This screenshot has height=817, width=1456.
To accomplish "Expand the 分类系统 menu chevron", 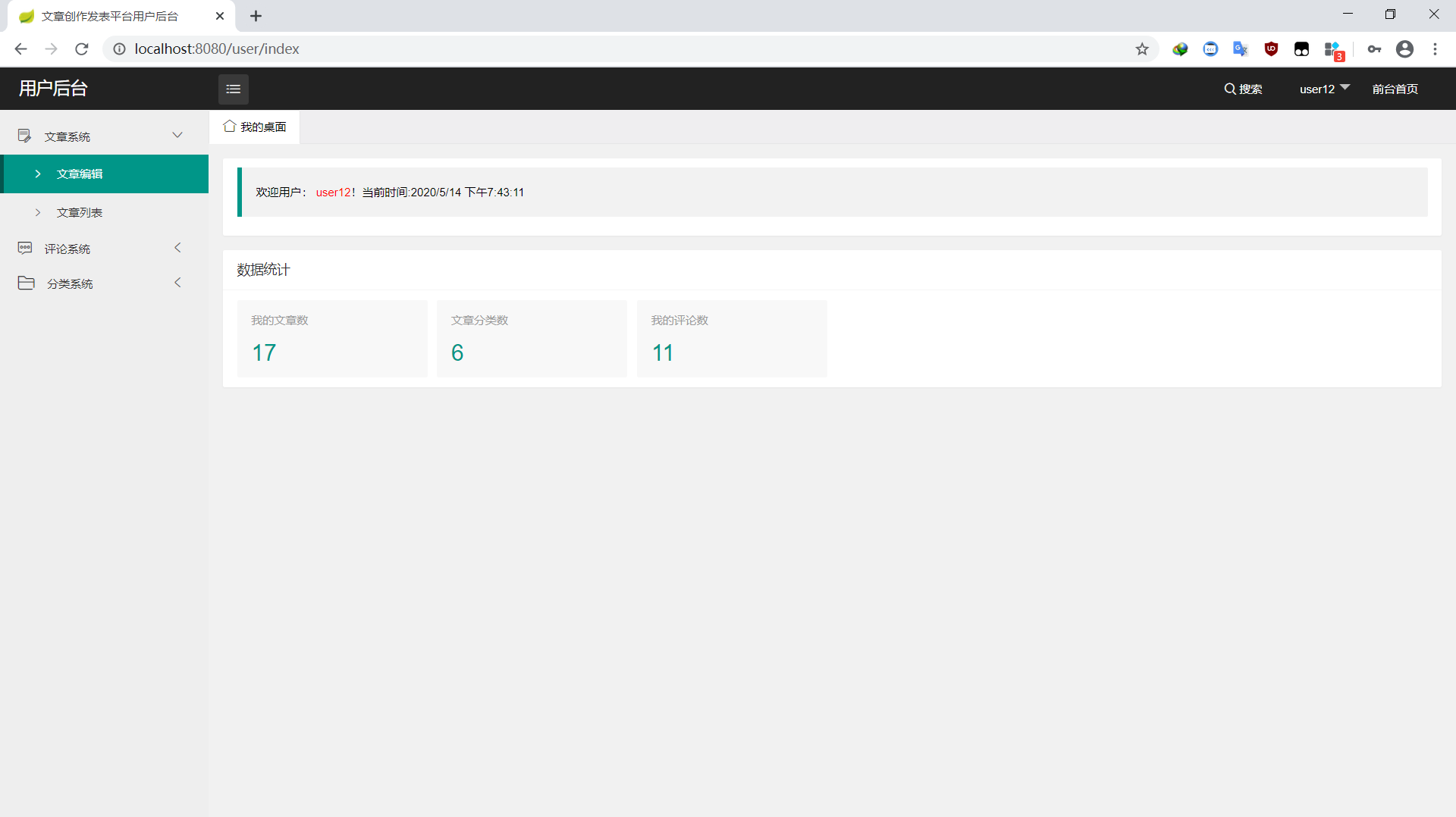I will click(x=177, y=283).
